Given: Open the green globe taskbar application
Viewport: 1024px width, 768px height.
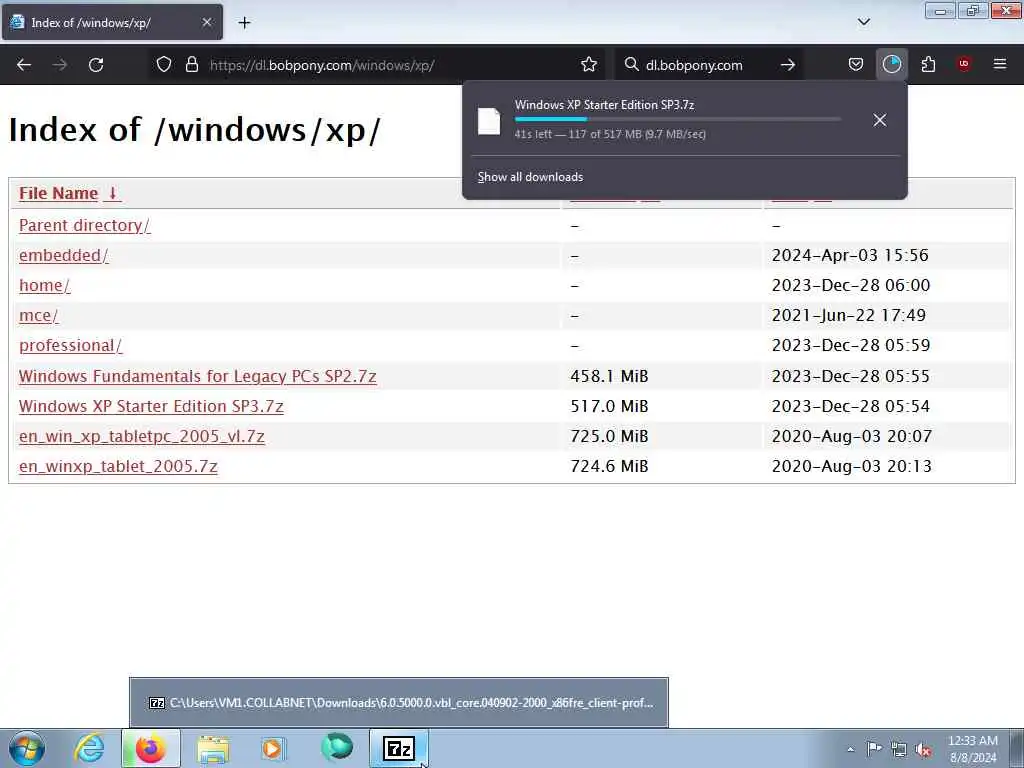Looking at the screenshot, I should point(337,748).
